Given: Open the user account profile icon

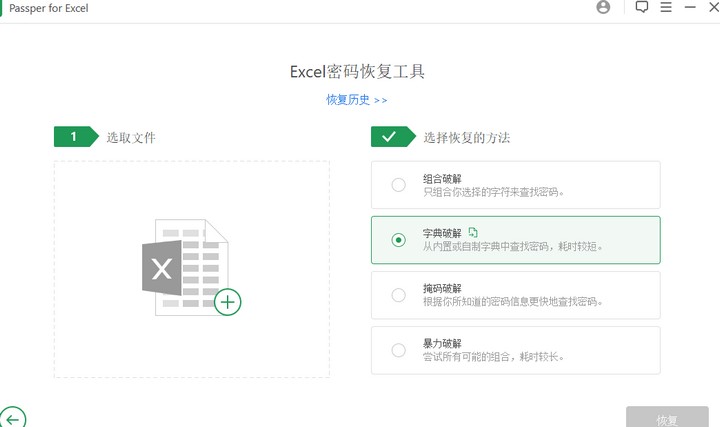Looking at the screenshot, I should [x=603, y=7].
